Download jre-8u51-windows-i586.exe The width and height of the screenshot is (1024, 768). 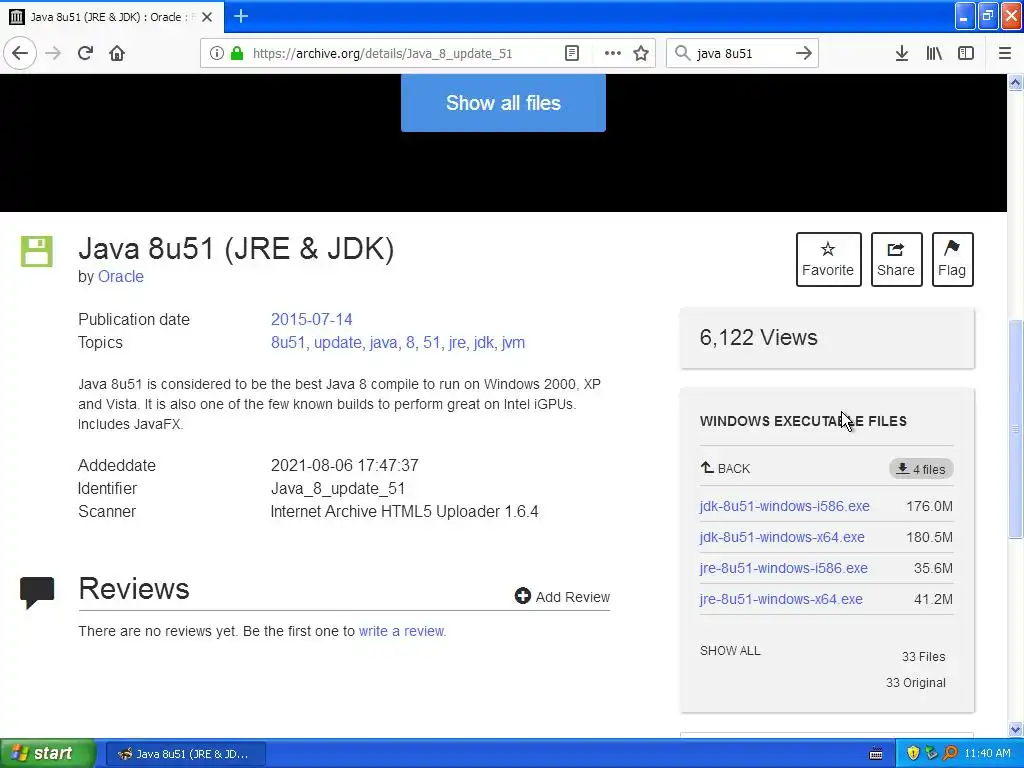783,568
